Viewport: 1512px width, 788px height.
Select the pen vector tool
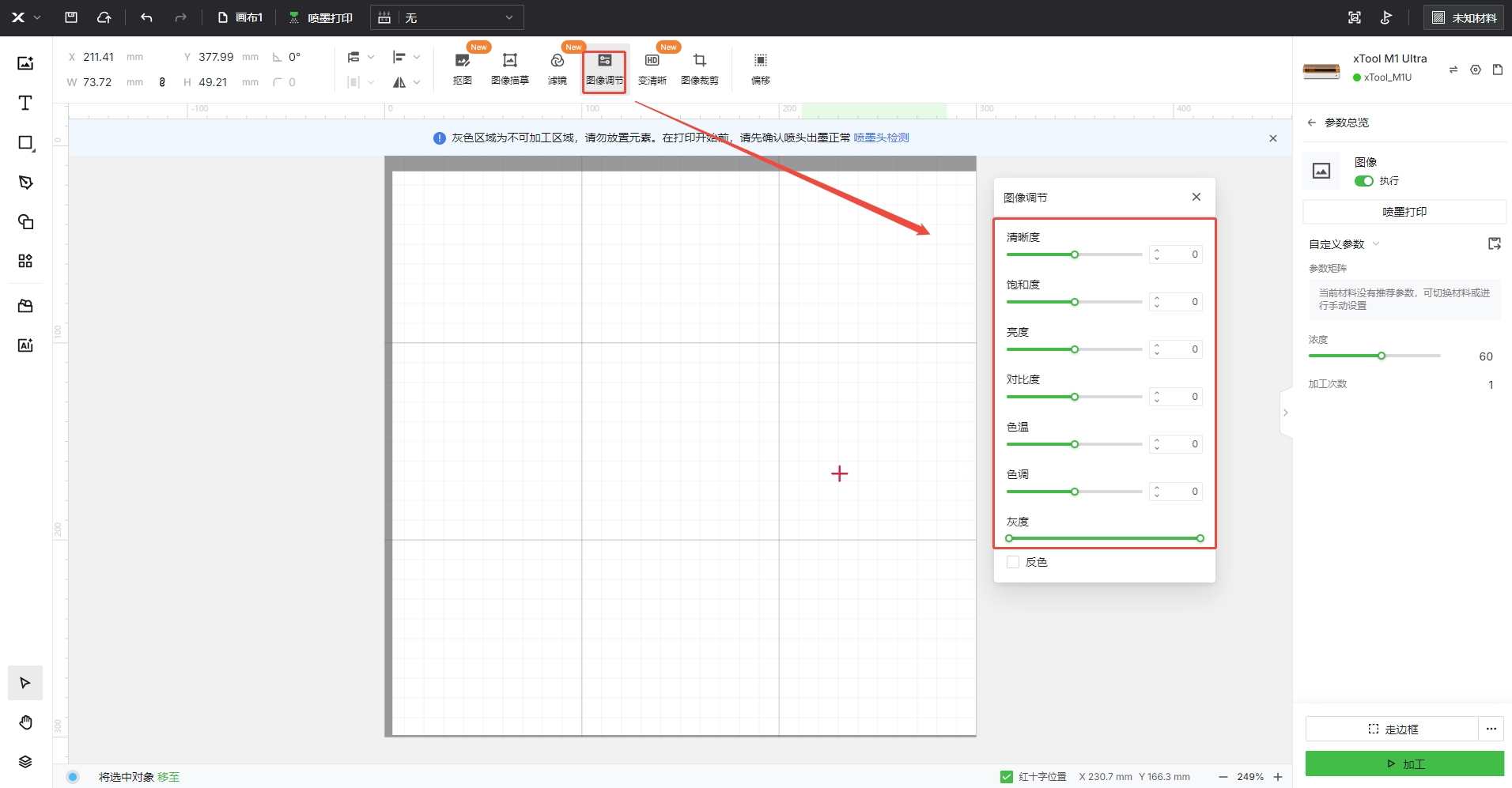[25, 183]
